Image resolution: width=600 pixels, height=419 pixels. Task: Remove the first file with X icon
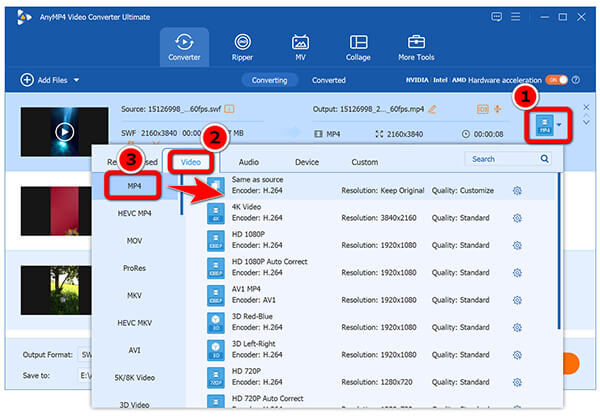[x=586, y=107]
